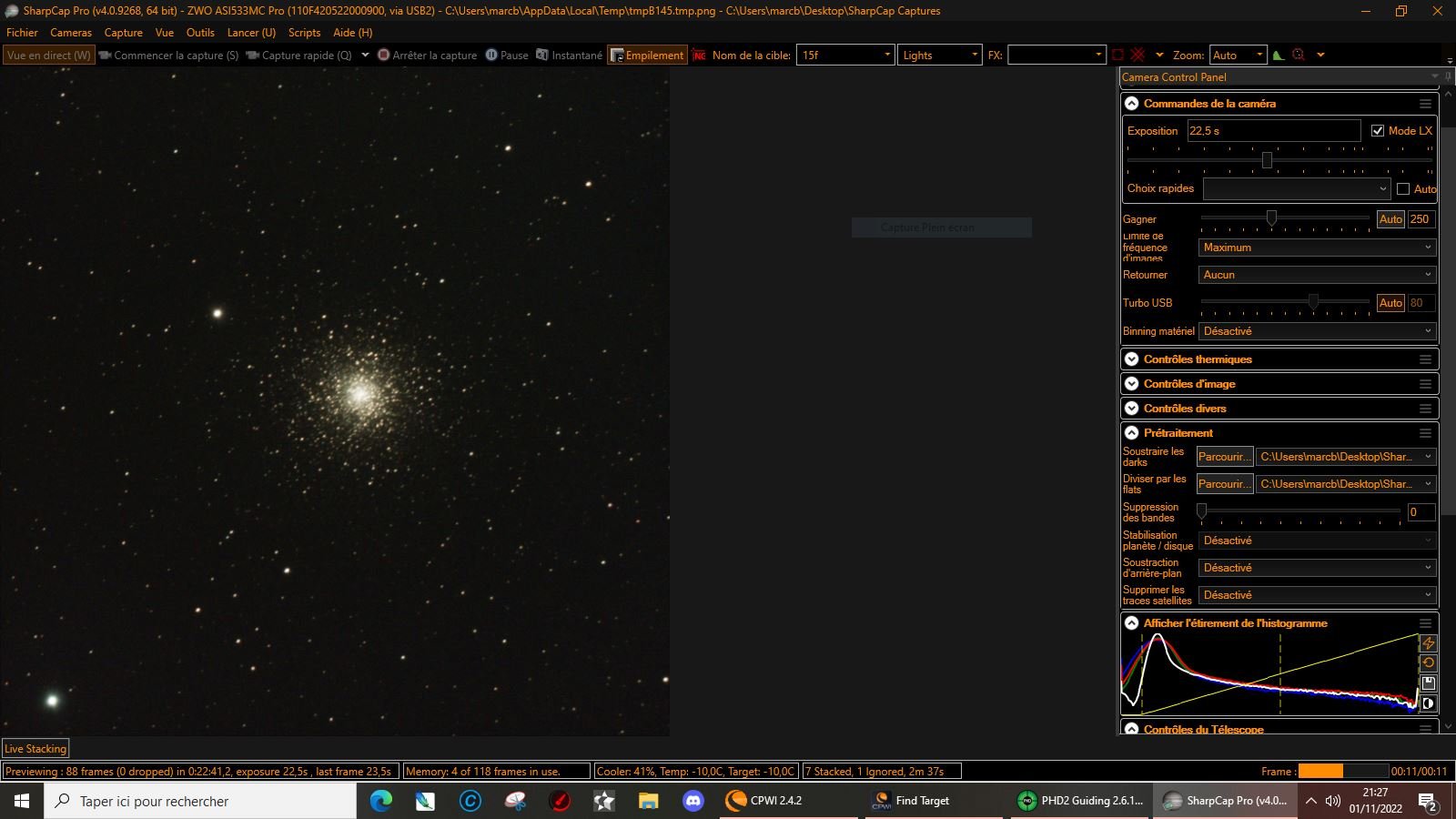Click the Windows Start button
This screenshot has width=1456, height=819.
pos(22,801)
